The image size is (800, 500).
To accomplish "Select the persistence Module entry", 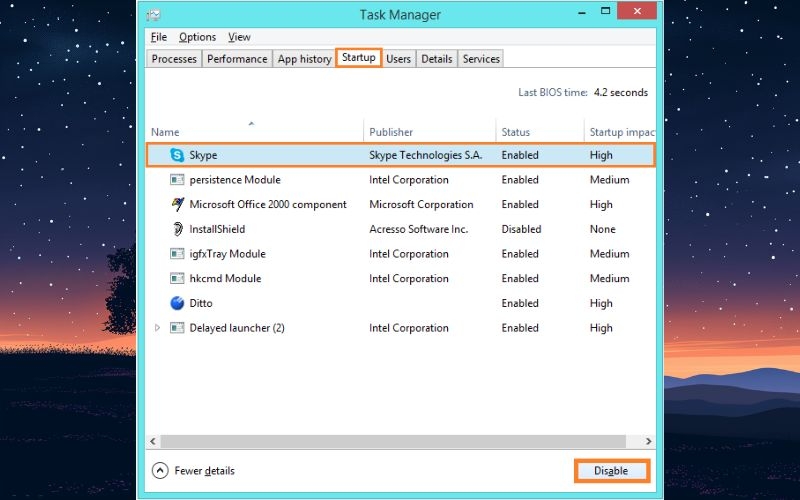I will pos(235,180).
